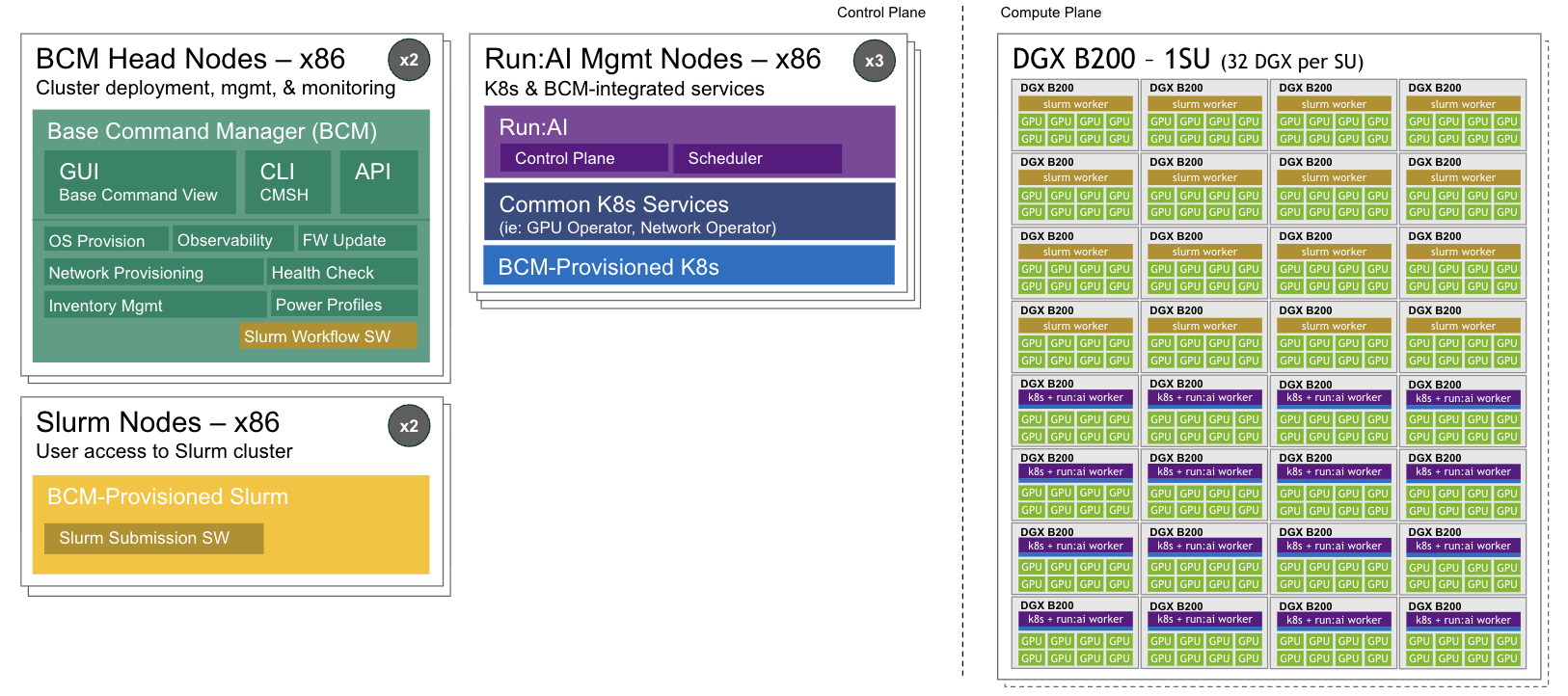Select the Common K8s Services bar
Viewport: 1568px width, 696px height.
coord(689,213)
